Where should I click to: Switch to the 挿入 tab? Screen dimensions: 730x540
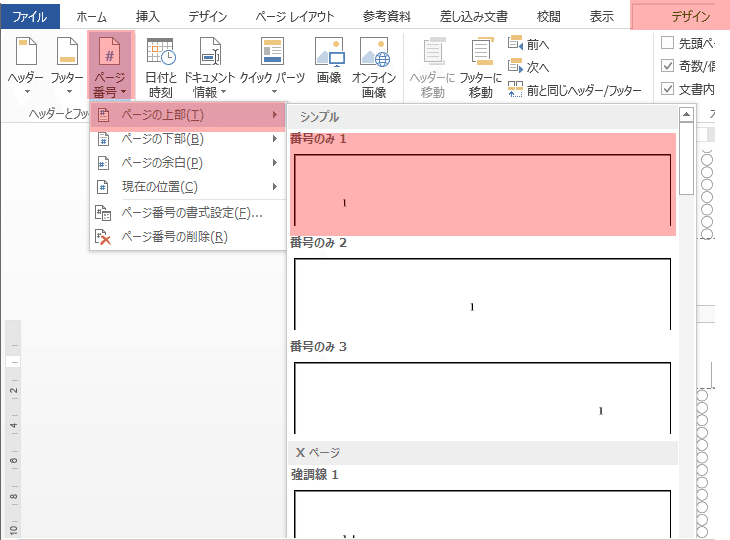(x=148, y=17)
